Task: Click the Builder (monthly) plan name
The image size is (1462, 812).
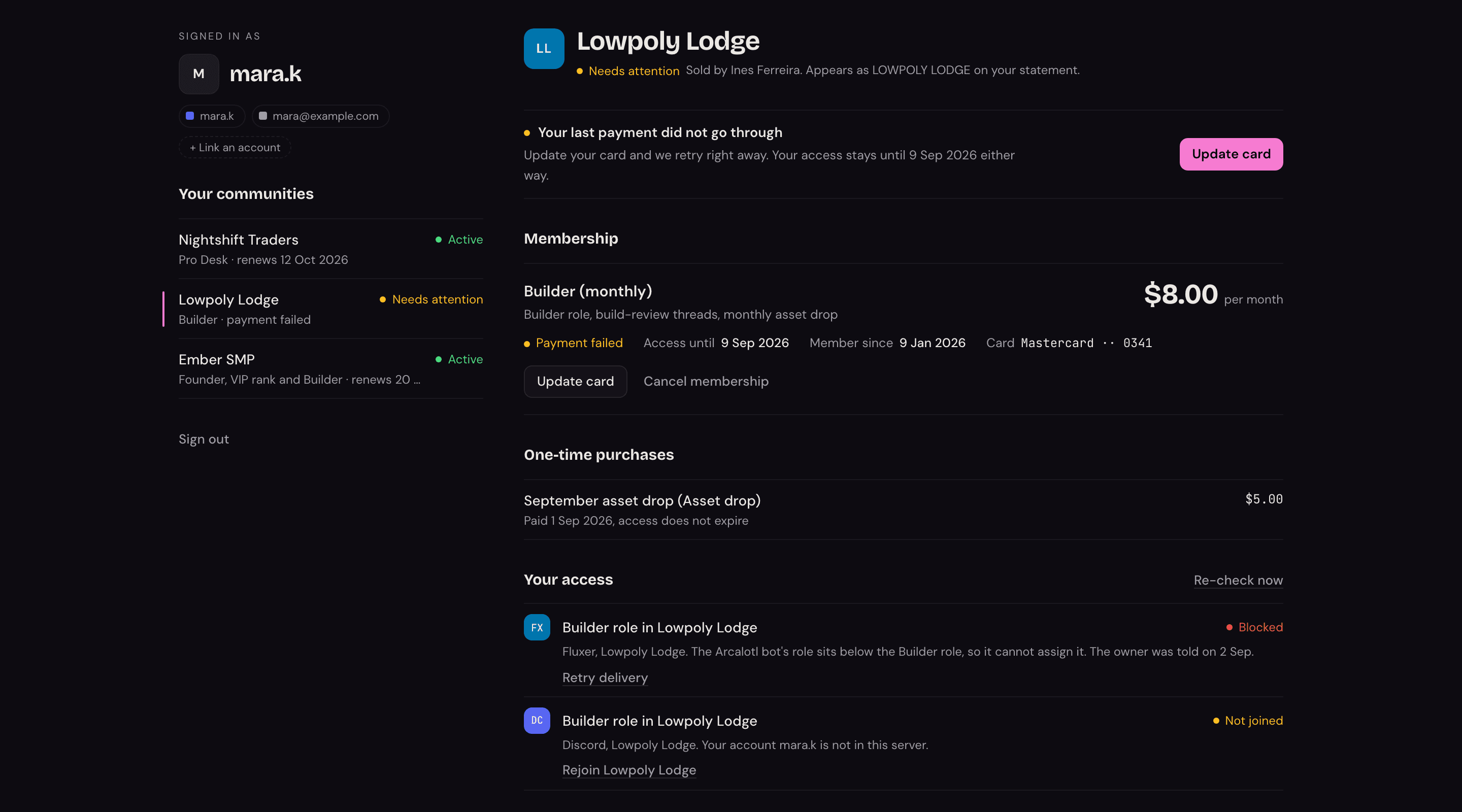Action: click(588, 291)
